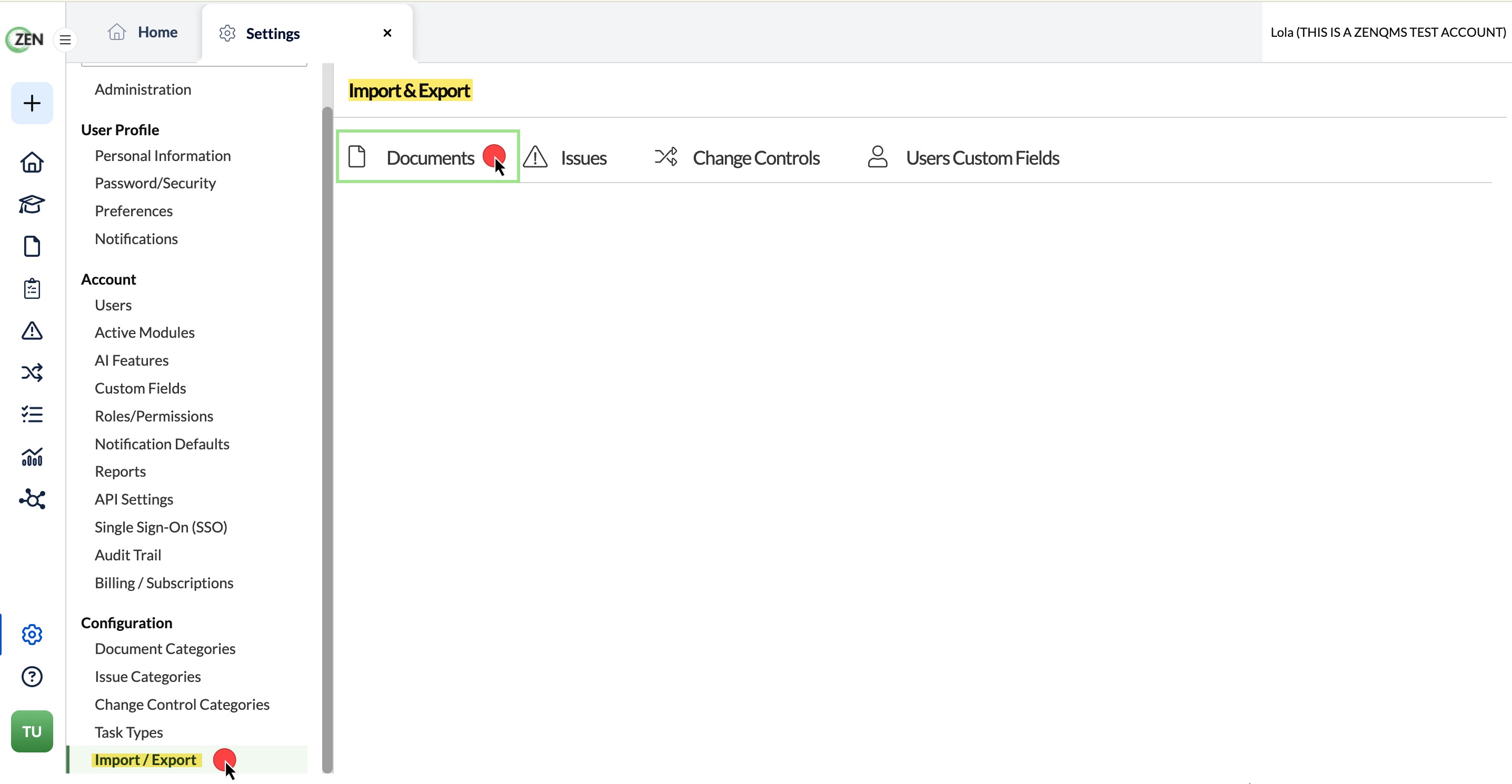Open Active Modules

click(x=144, y=332)
